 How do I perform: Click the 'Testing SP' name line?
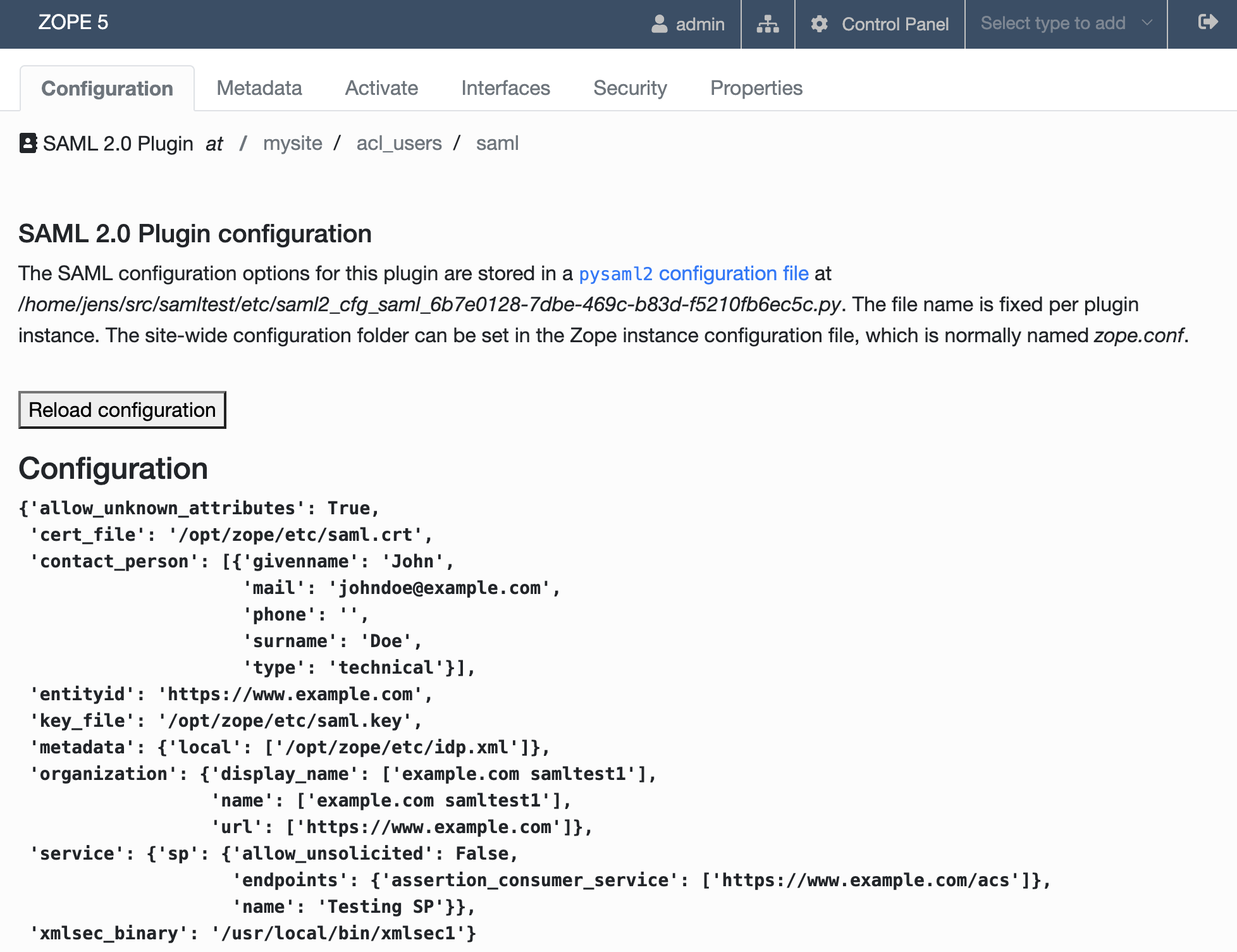[354, 907]
